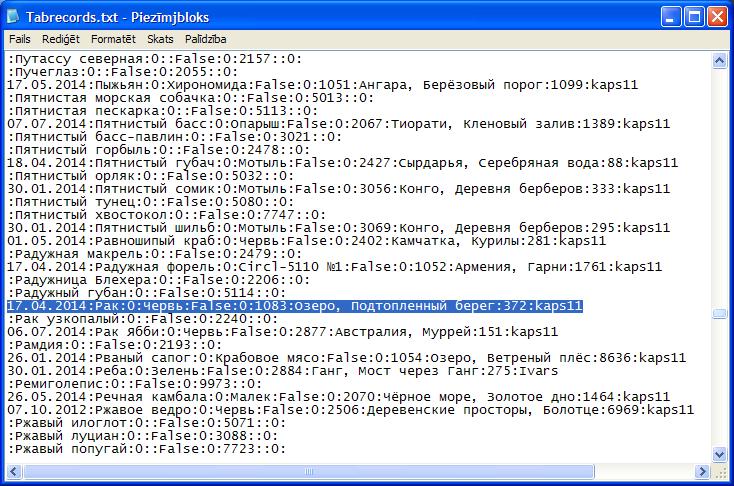Click the vertical scrollbar thumb

[x=719, y=313]
